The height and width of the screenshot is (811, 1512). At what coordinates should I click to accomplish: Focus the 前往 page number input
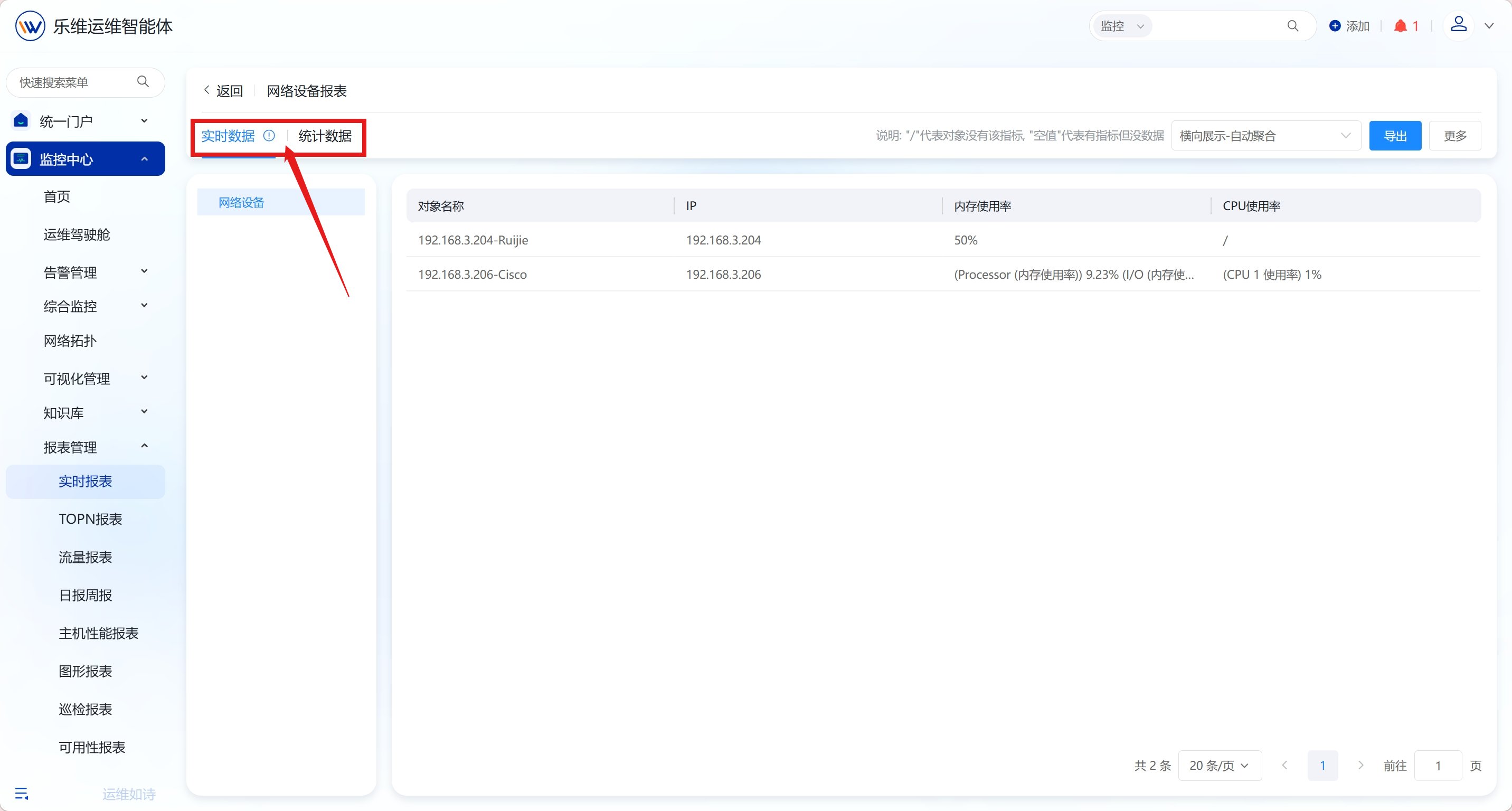[x=1438, y=765]
